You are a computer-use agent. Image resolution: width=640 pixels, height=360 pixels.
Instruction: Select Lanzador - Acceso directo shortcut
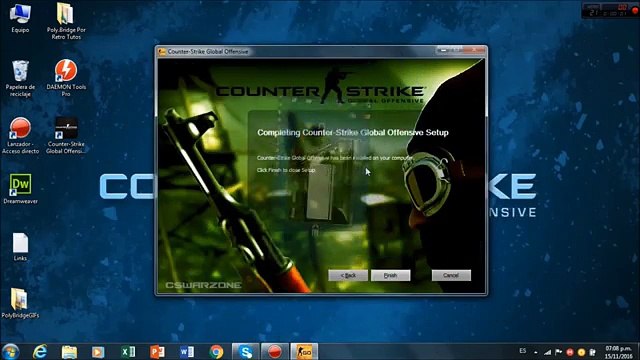20,136
